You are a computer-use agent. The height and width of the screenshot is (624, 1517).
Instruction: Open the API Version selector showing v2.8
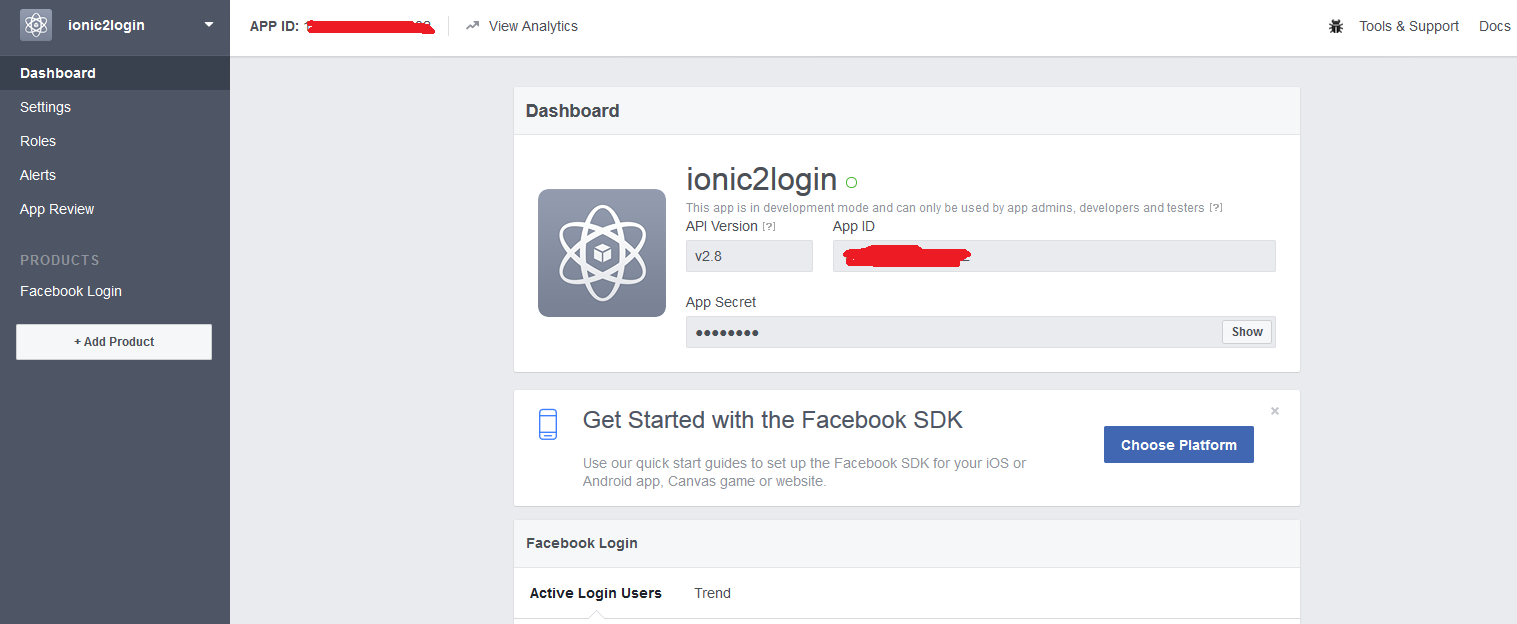749,256
